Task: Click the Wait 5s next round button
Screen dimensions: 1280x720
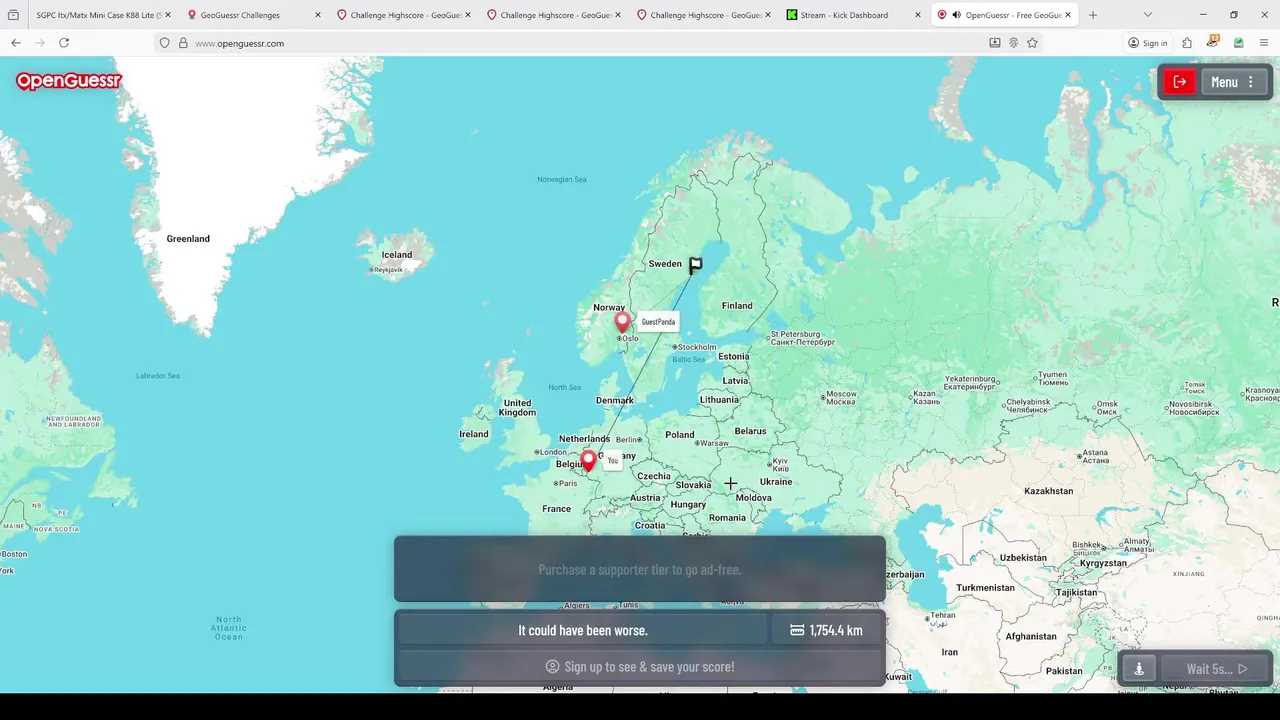Action: [1216, 669]
